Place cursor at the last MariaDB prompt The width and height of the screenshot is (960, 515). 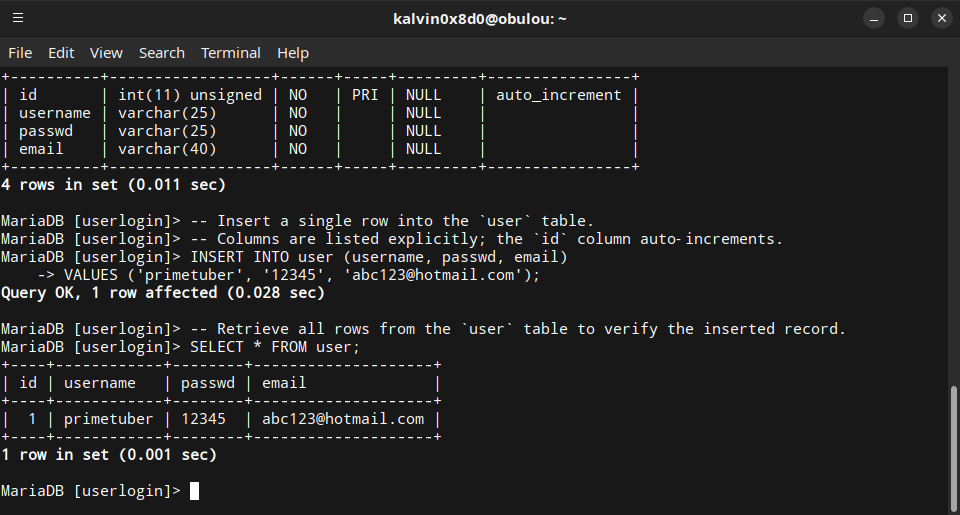[x=194, y=491]
